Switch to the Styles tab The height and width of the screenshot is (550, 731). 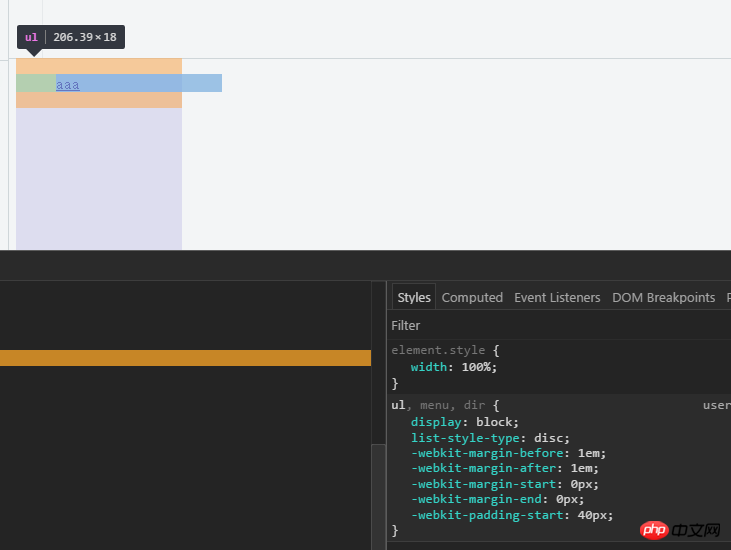(x=413, y=297)
